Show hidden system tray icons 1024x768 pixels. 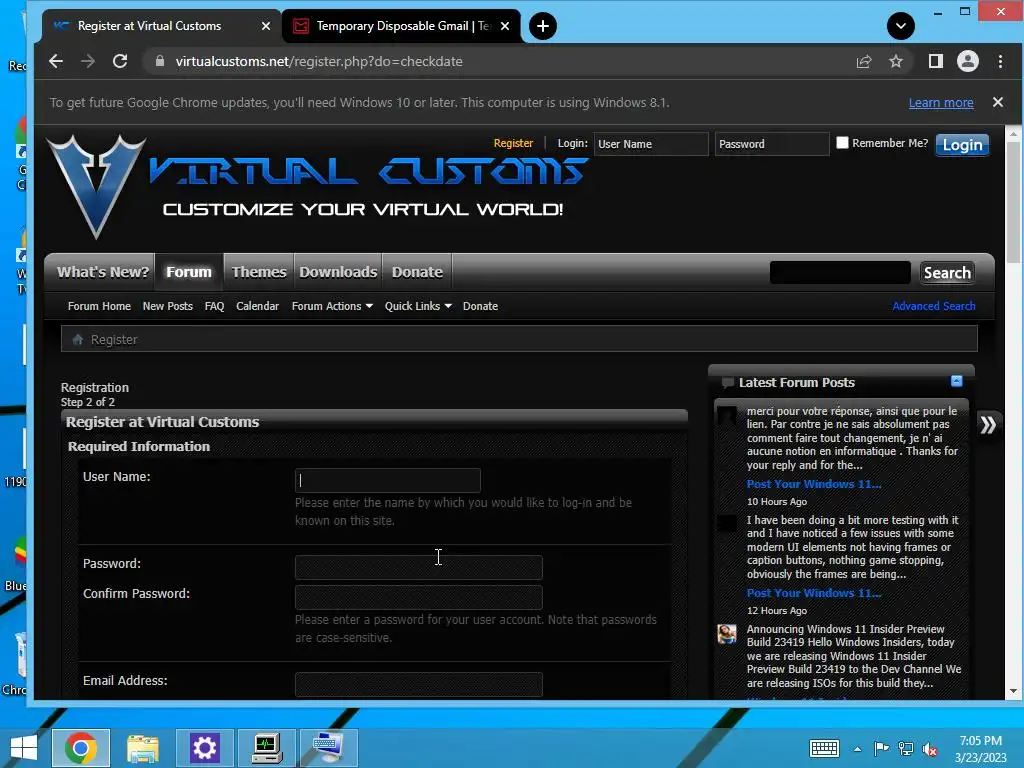pos(857,749)
